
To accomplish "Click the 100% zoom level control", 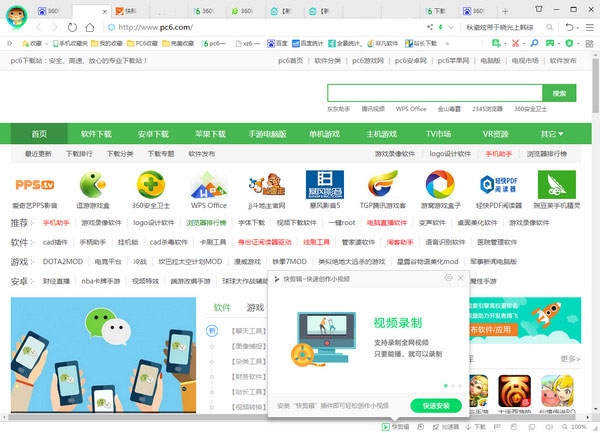I will pyautogui.click(x=574, y=426).
